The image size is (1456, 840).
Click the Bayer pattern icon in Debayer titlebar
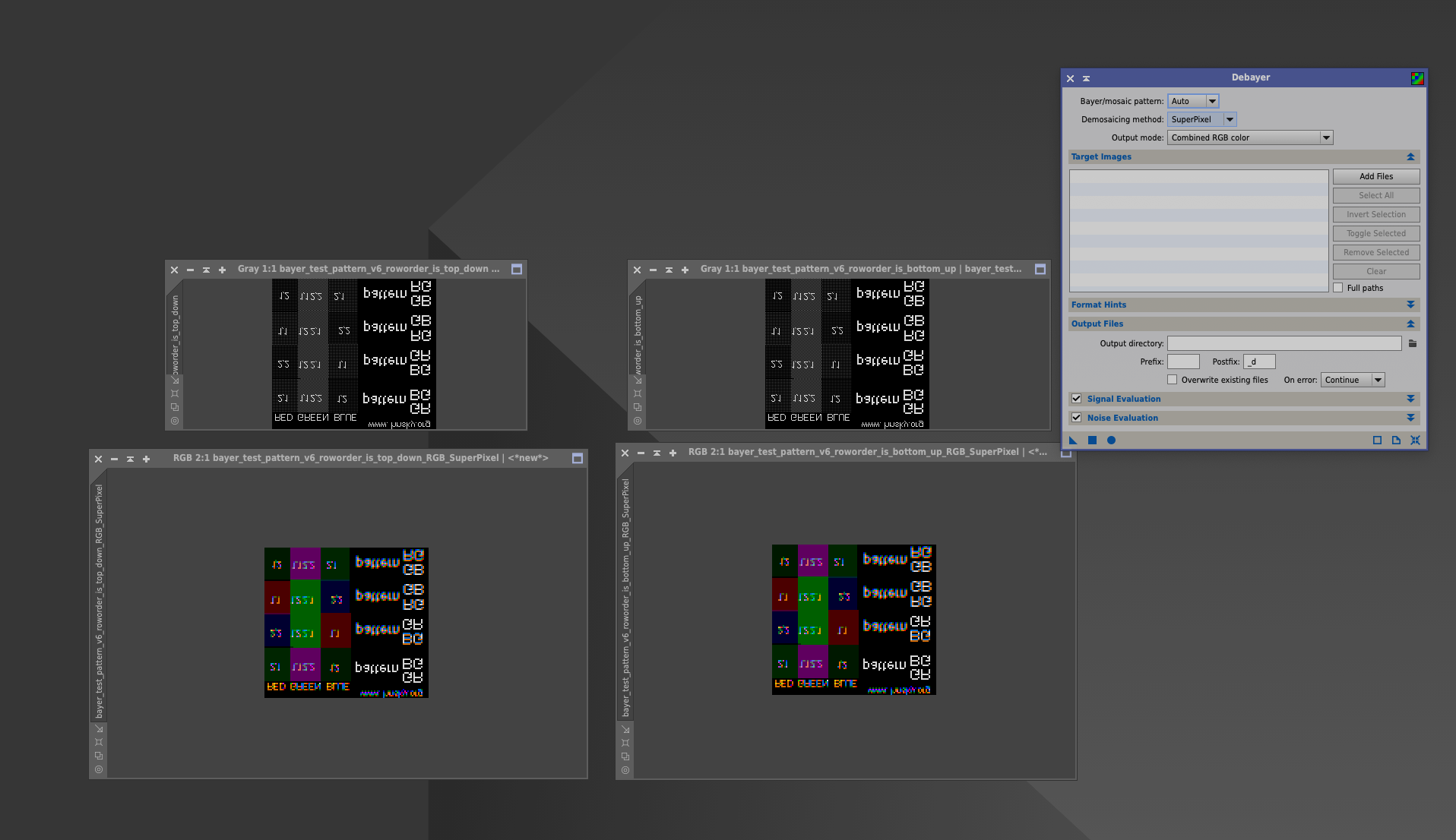1416,77
